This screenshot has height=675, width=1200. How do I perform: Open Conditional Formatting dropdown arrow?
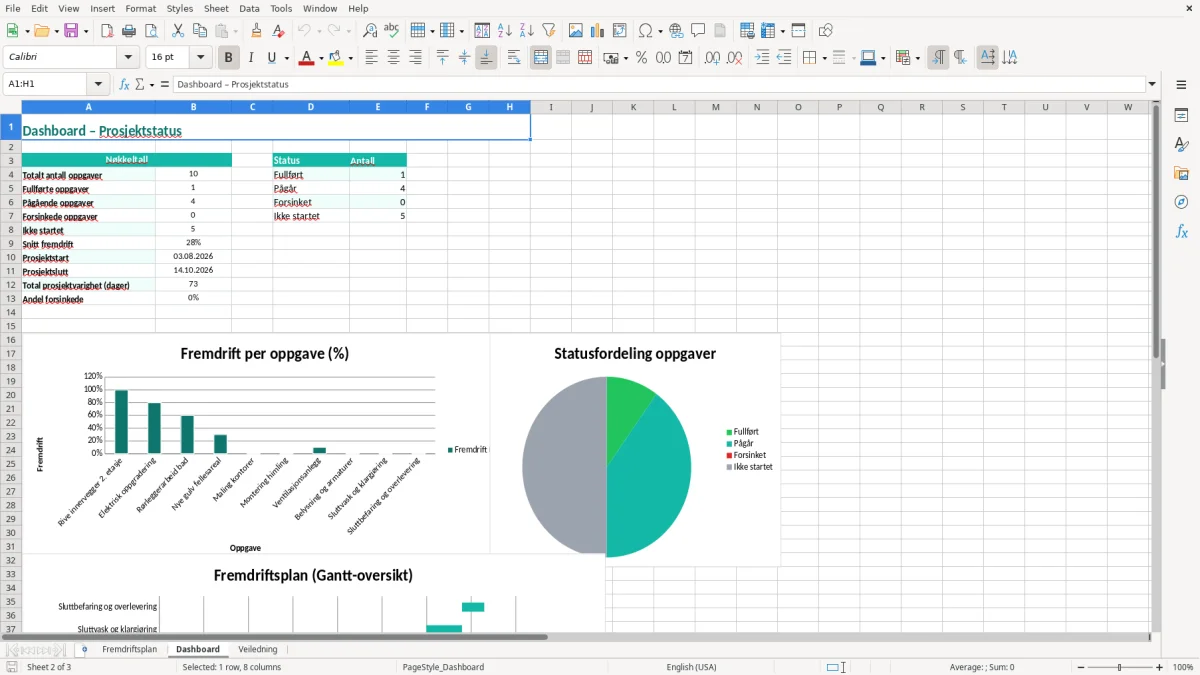click(917, 58)
